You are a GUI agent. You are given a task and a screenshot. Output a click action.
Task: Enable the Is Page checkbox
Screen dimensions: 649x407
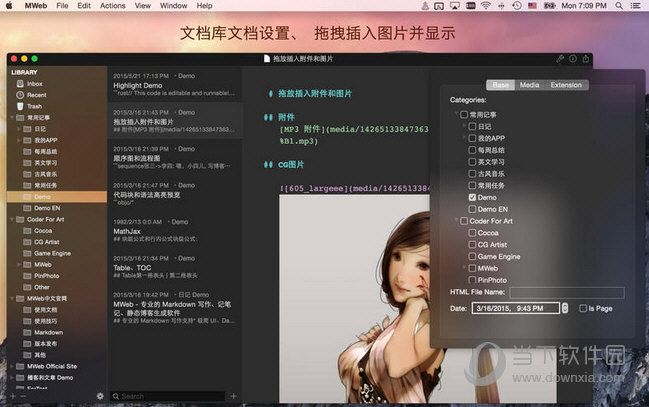(583, 308)
